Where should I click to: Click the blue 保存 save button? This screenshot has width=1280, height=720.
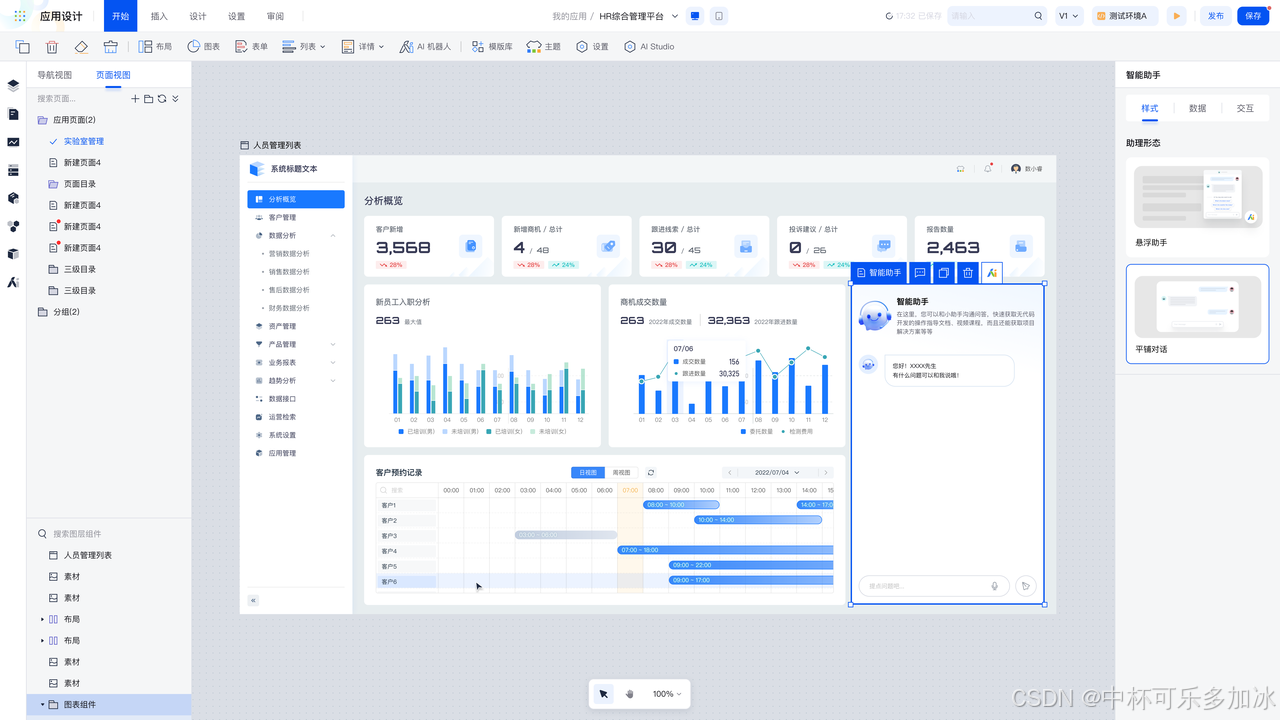1253,16
